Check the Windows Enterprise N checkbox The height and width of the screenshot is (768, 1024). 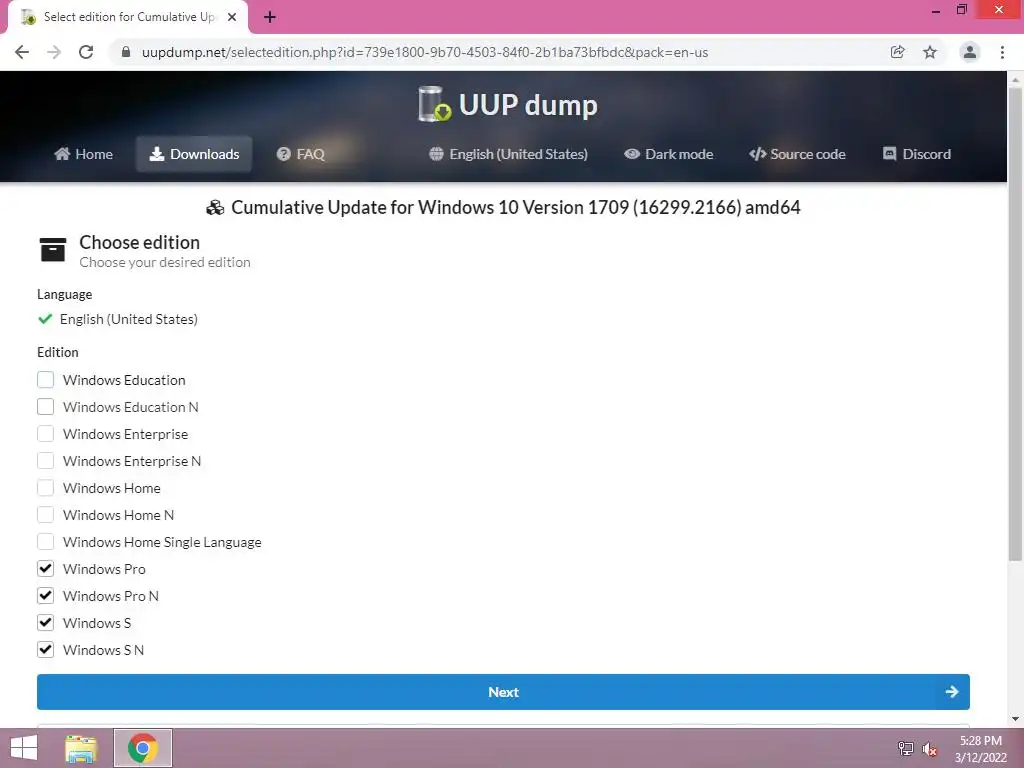pos(46,460)
